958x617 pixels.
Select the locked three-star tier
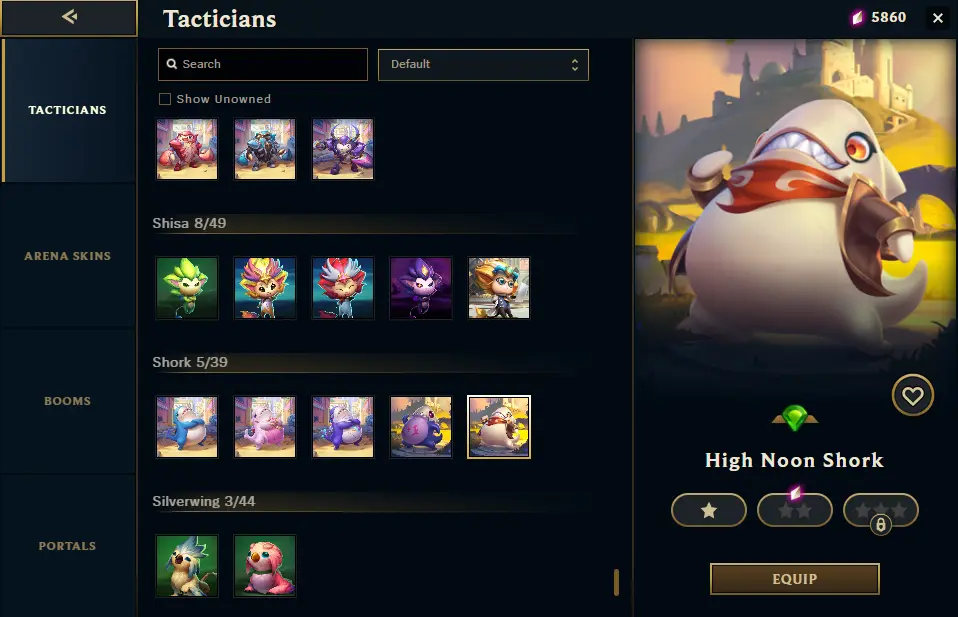(880, 510)
